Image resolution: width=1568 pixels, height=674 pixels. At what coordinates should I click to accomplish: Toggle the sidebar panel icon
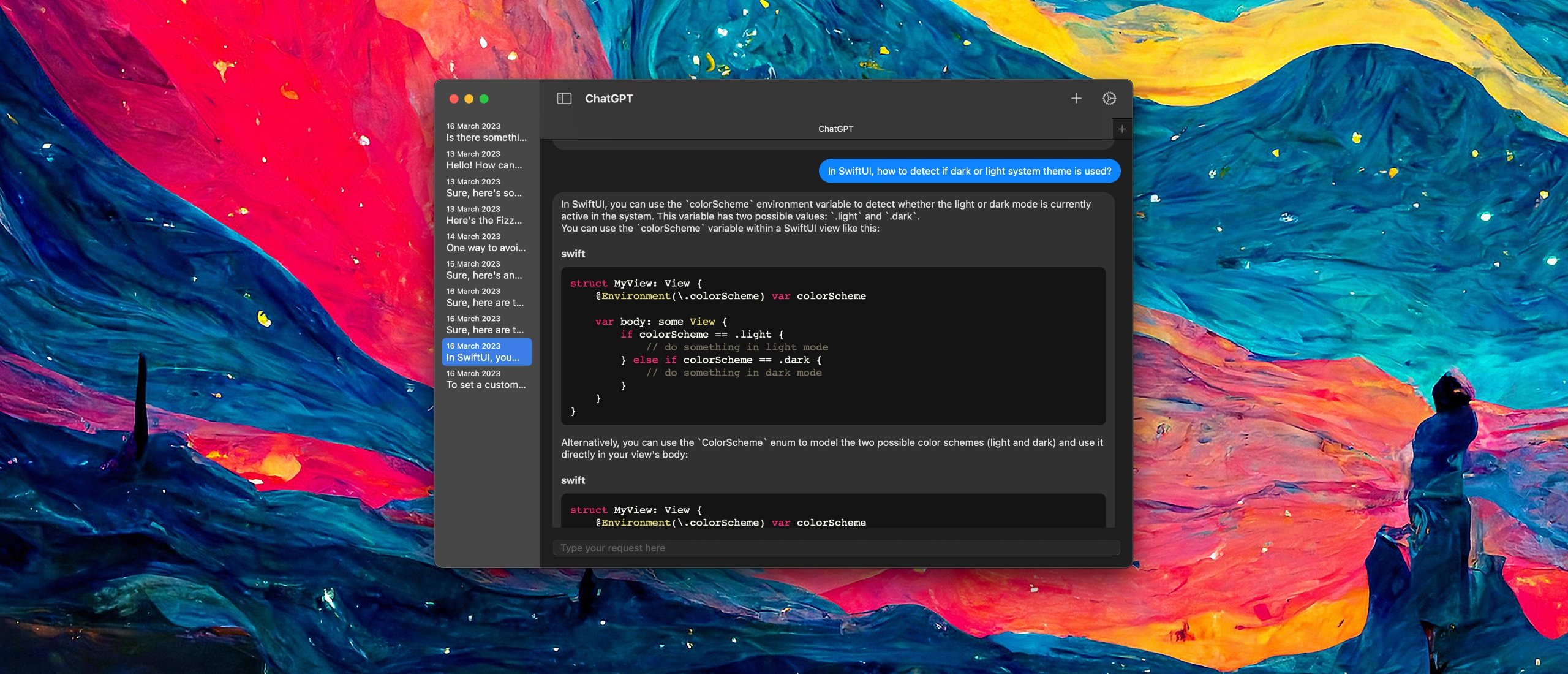[x=564, y=99]
